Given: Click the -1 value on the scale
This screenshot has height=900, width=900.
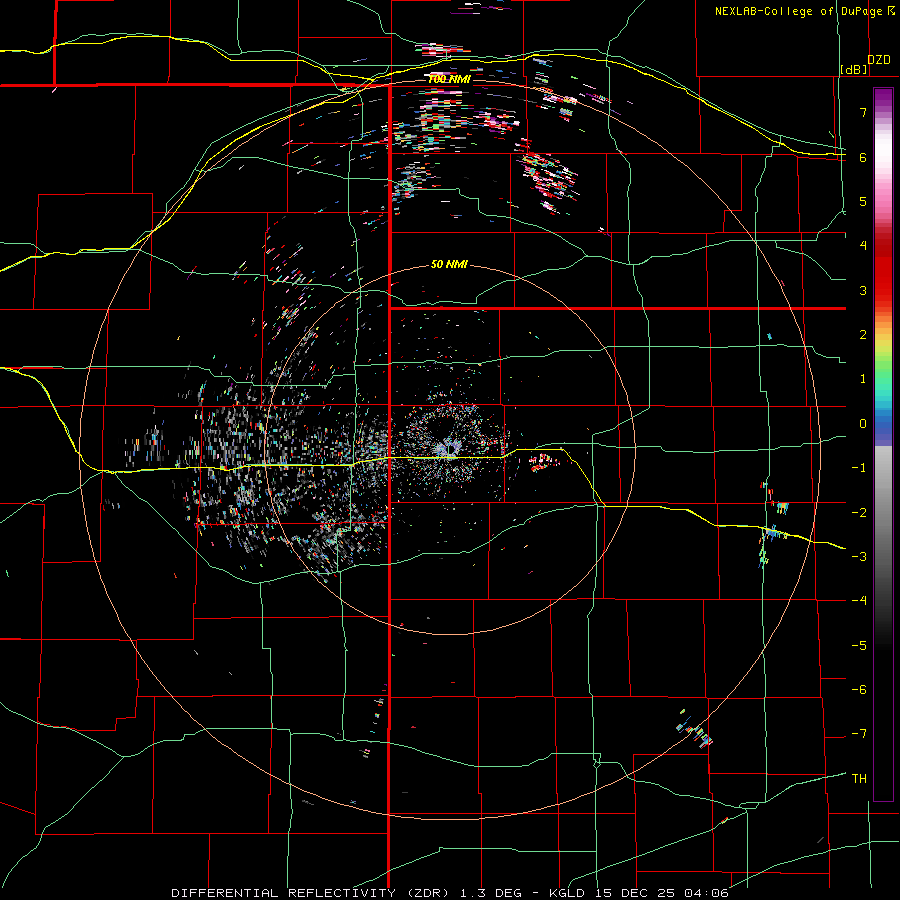Looking at the screenshot, I should (859, 468).
